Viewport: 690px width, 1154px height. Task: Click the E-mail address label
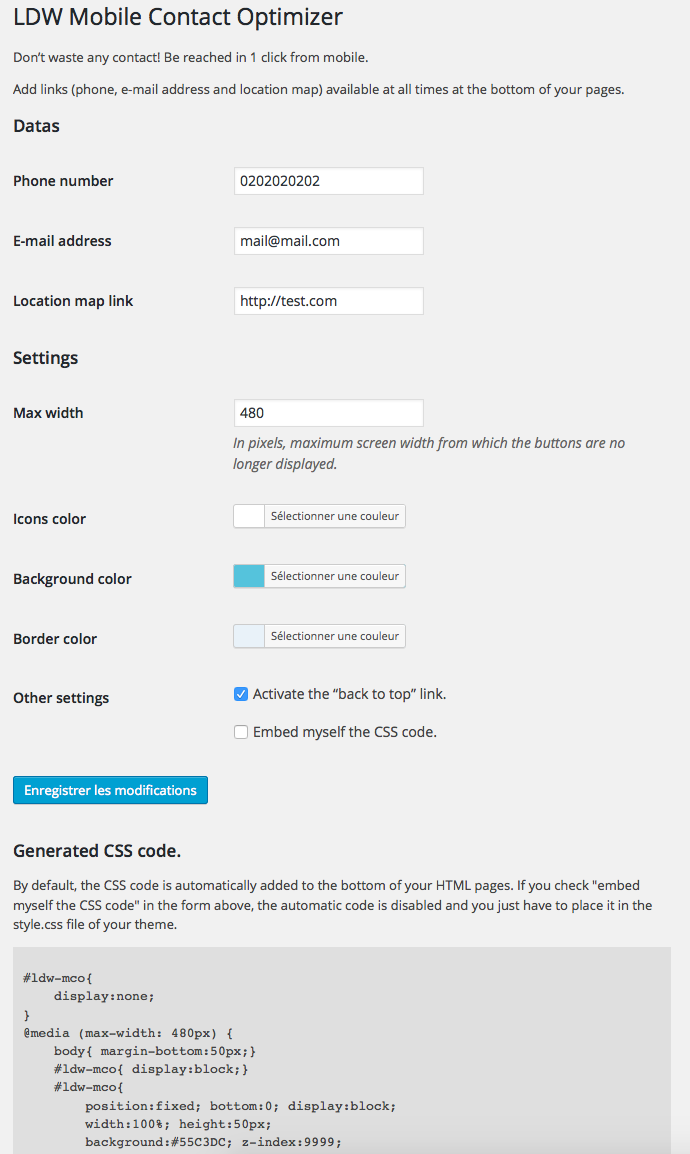[63, 241]
